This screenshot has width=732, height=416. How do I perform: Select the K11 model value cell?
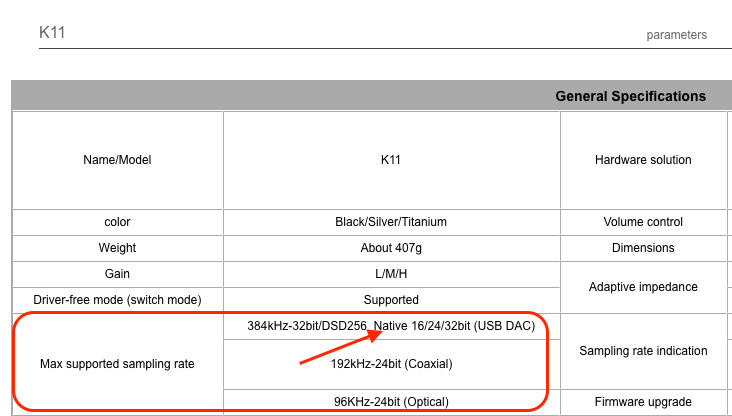pos(391,160)
